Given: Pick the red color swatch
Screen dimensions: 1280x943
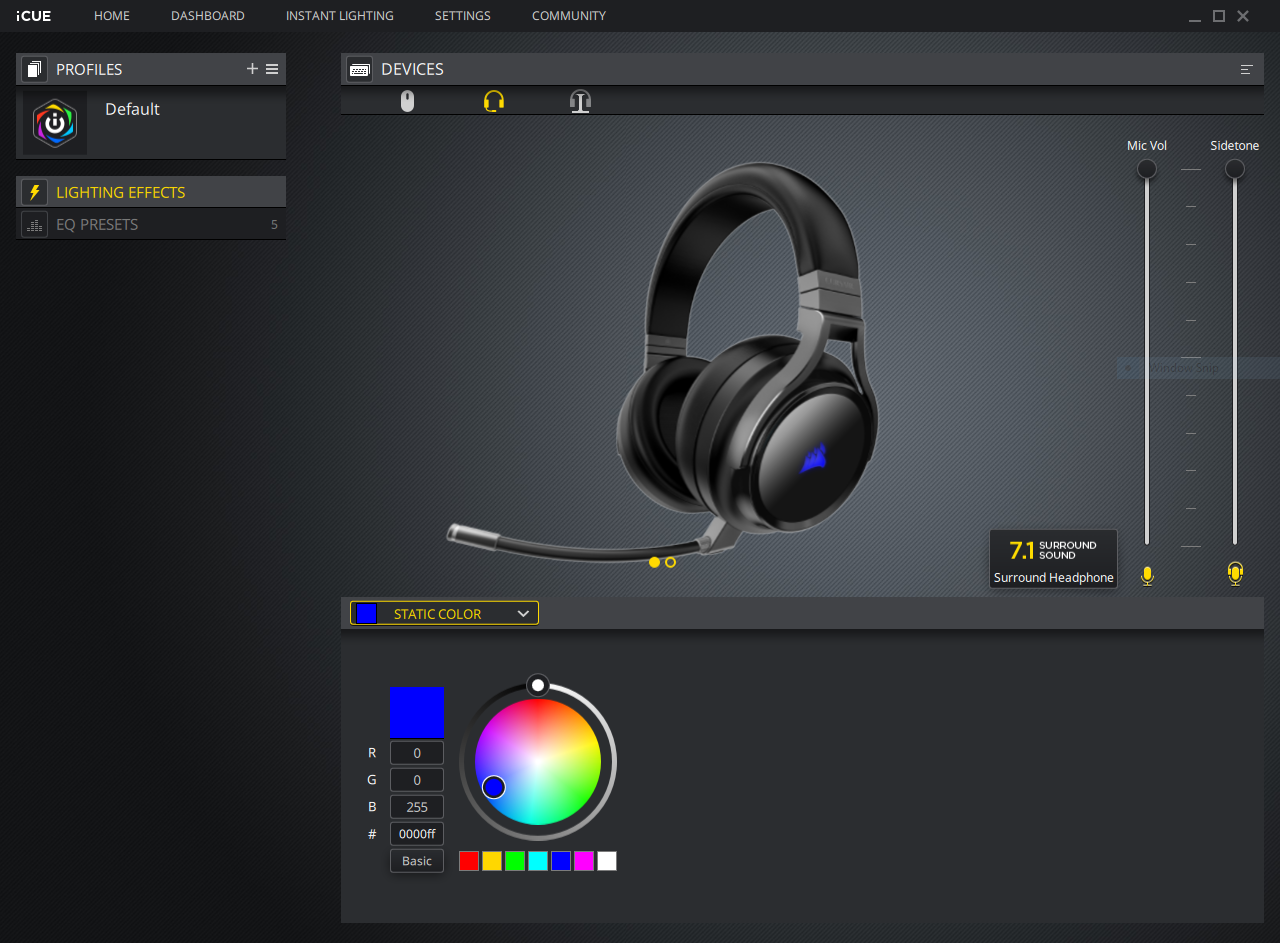Looking at the screenshot, I should click(469, 861).
